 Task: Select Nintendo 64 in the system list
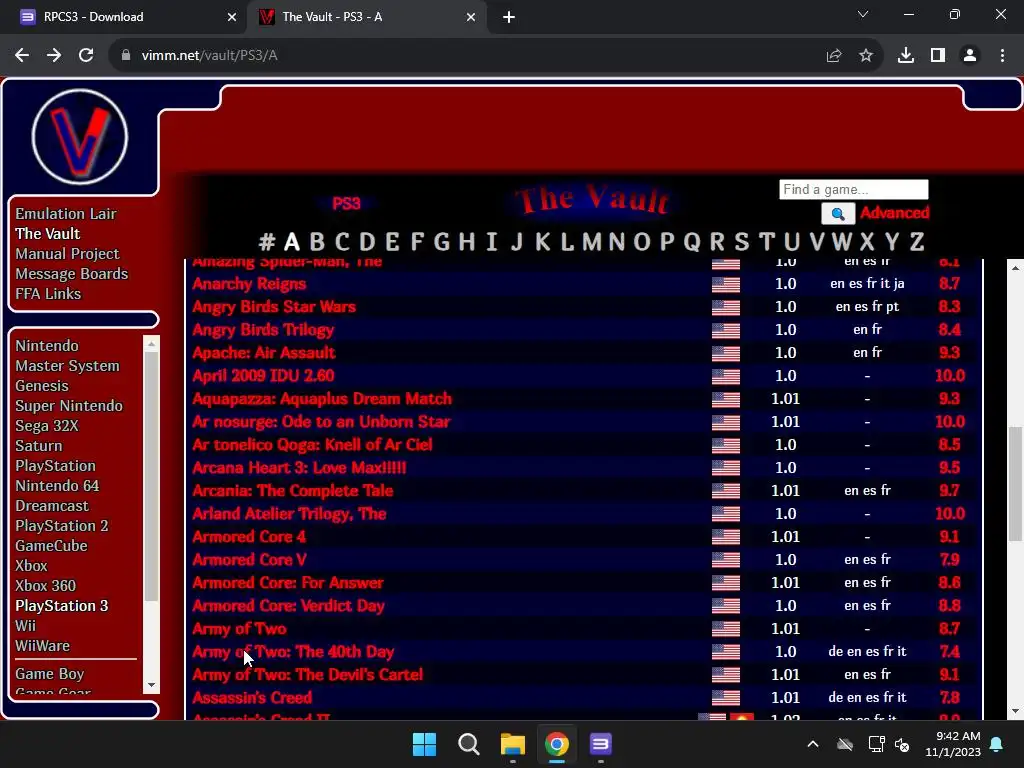point(57,486)
